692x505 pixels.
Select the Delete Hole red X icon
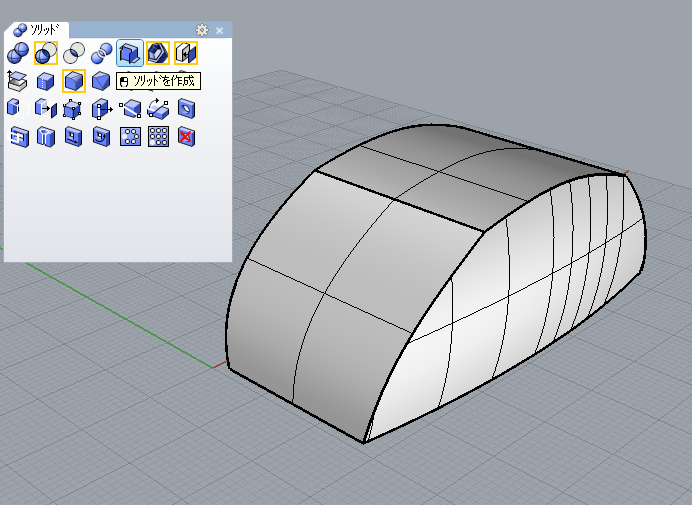click(186, 137)
